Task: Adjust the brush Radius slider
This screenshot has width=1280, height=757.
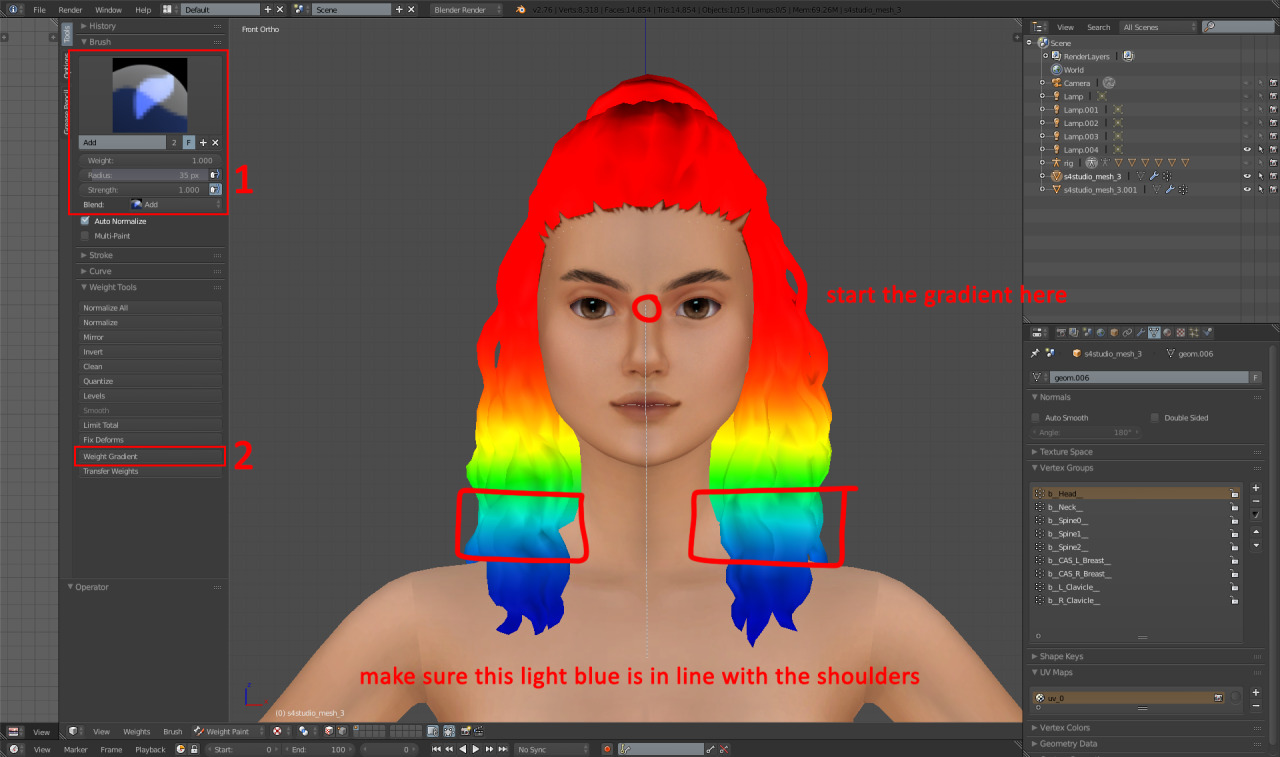Action: point(143,175)
